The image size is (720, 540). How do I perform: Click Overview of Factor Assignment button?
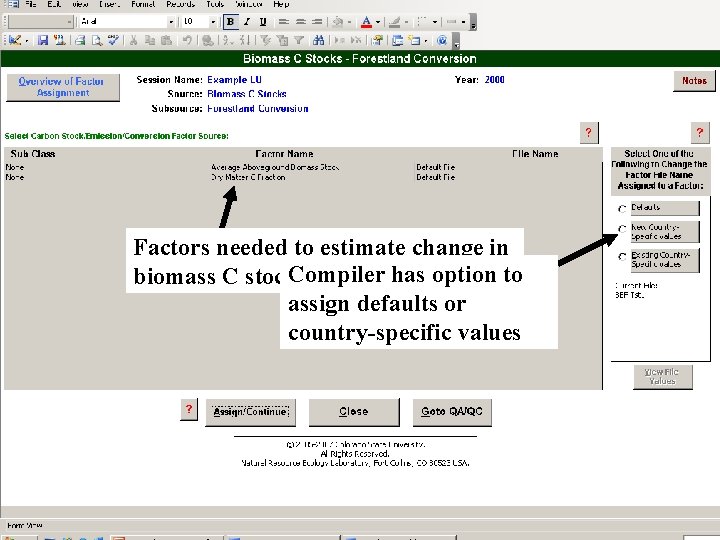coord(63,87)
